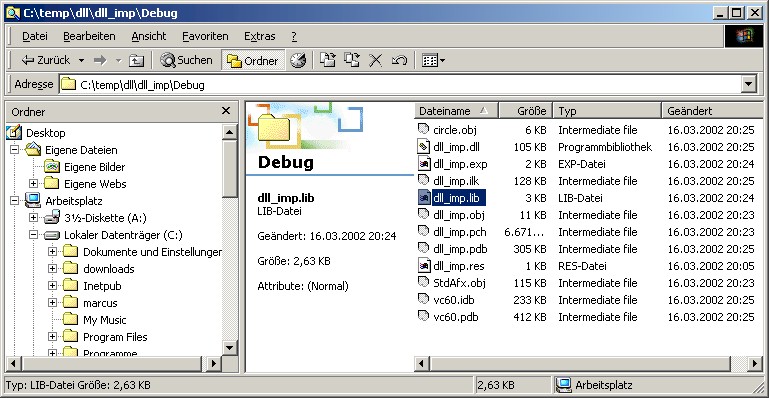Select the downloads folder in tree
The image size is (769, 398).
(108, 269)
